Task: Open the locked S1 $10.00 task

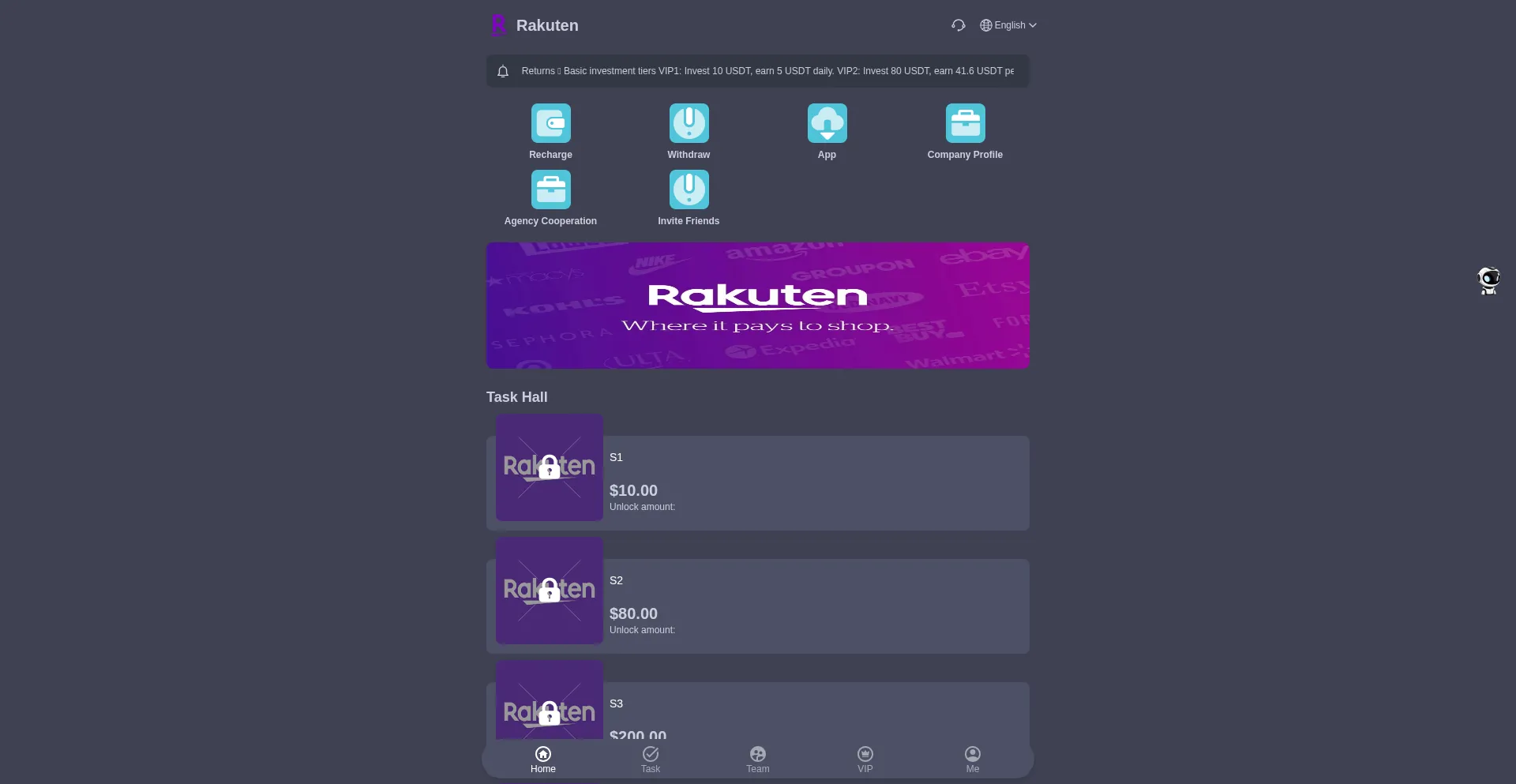Action: [x=758, y=482]
